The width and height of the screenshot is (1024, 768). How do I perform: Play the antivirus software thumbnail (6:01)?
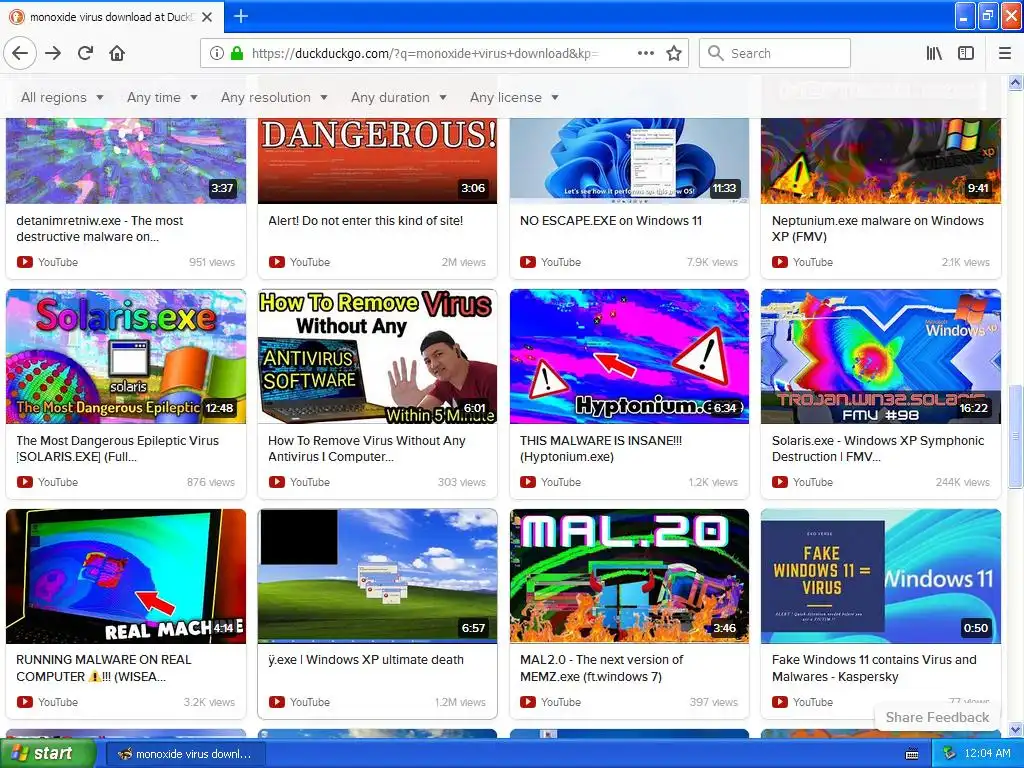(377, 357)
